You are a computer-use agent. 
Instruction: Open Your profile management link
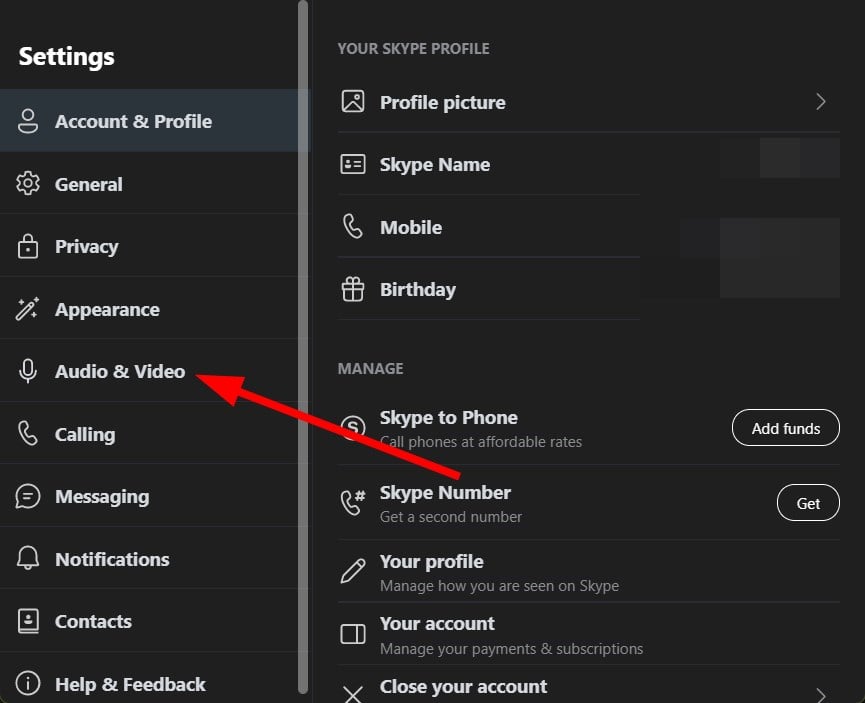click(589, 572)
